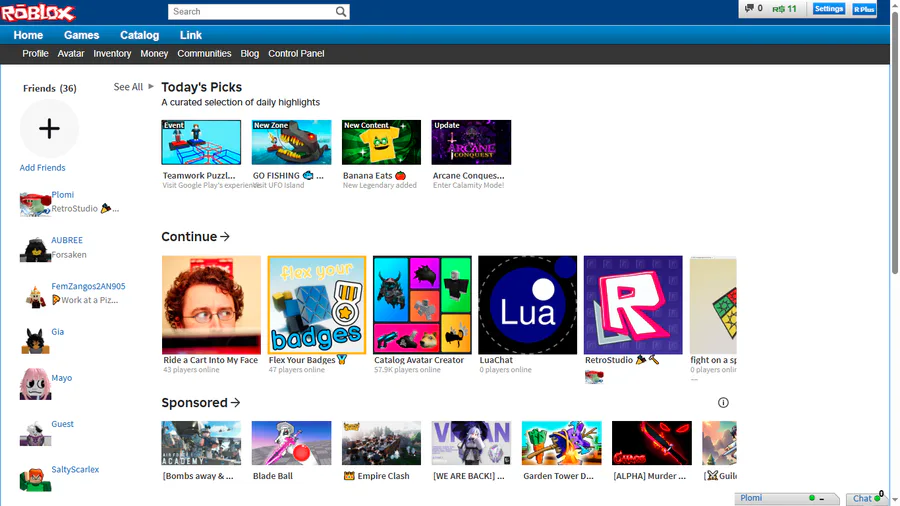The width and height of the screenshot is (900, 506).
Task: Open the Flex Your Badges thumbnail
Action: tap(317, 305)
